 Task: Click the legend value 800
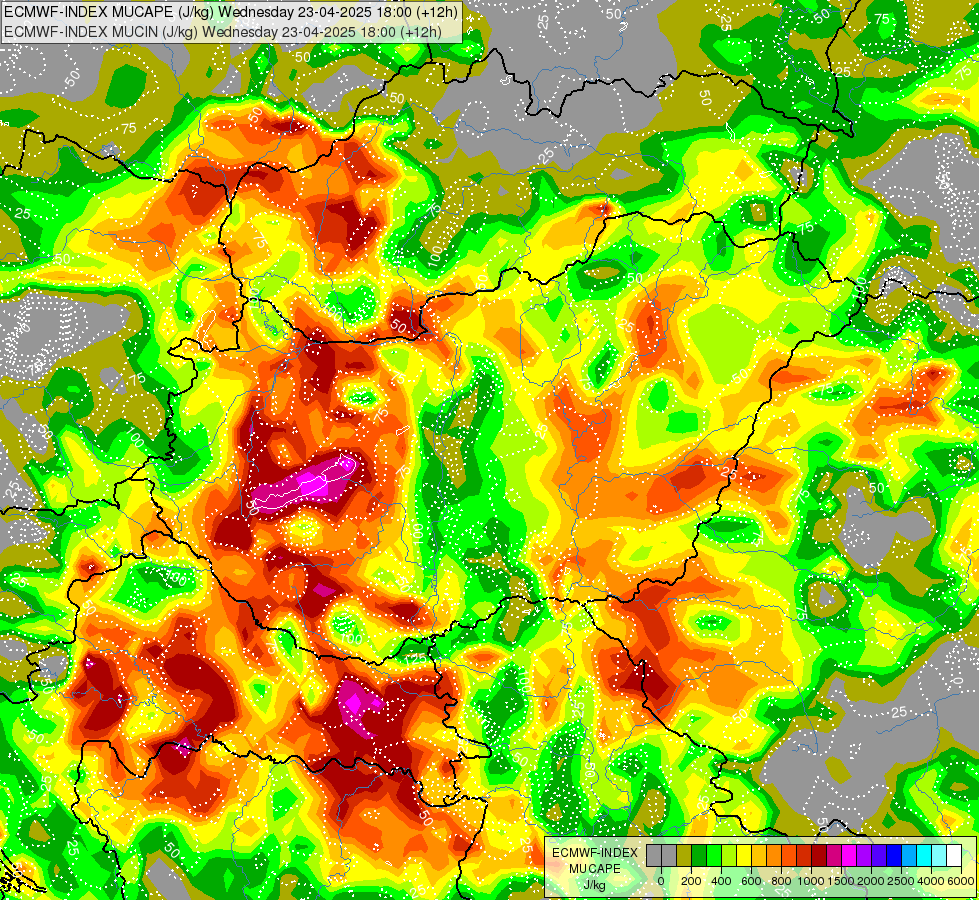[781, 881]
